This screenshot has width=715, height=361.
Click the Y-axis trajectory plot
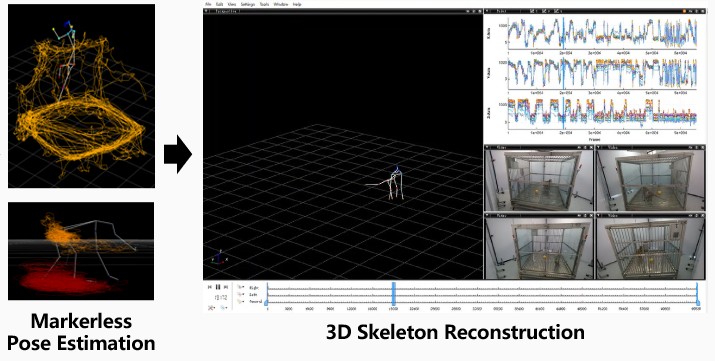(x=602, y=73)
